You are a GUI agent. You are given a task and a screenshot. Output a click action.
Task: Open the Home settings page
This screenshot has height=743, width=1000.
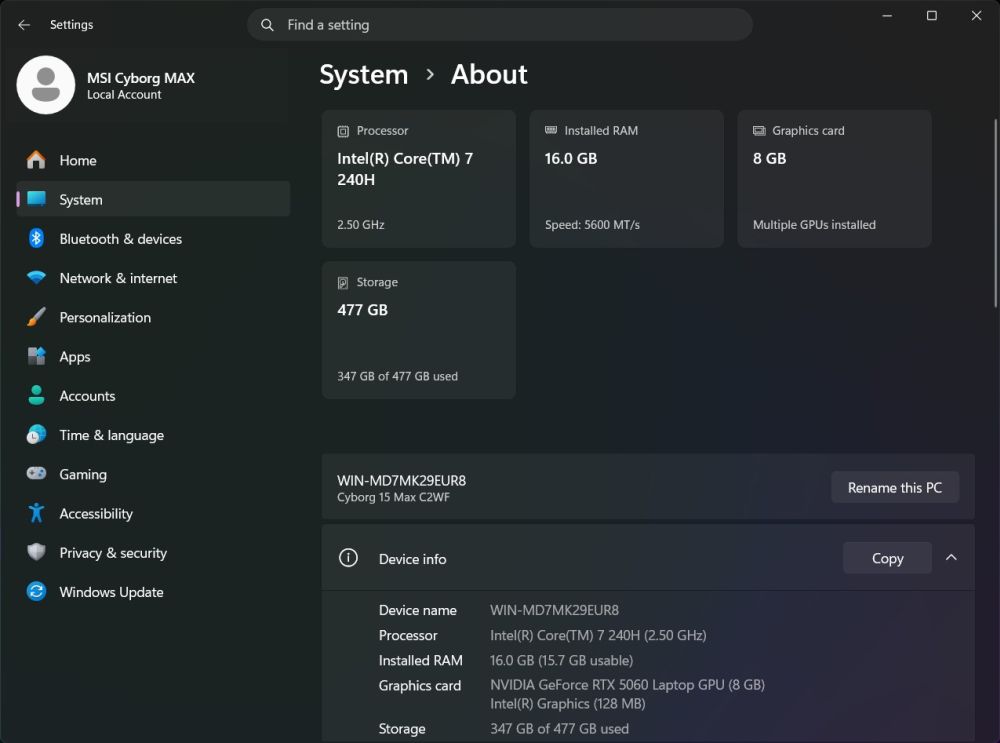[153, 160]
